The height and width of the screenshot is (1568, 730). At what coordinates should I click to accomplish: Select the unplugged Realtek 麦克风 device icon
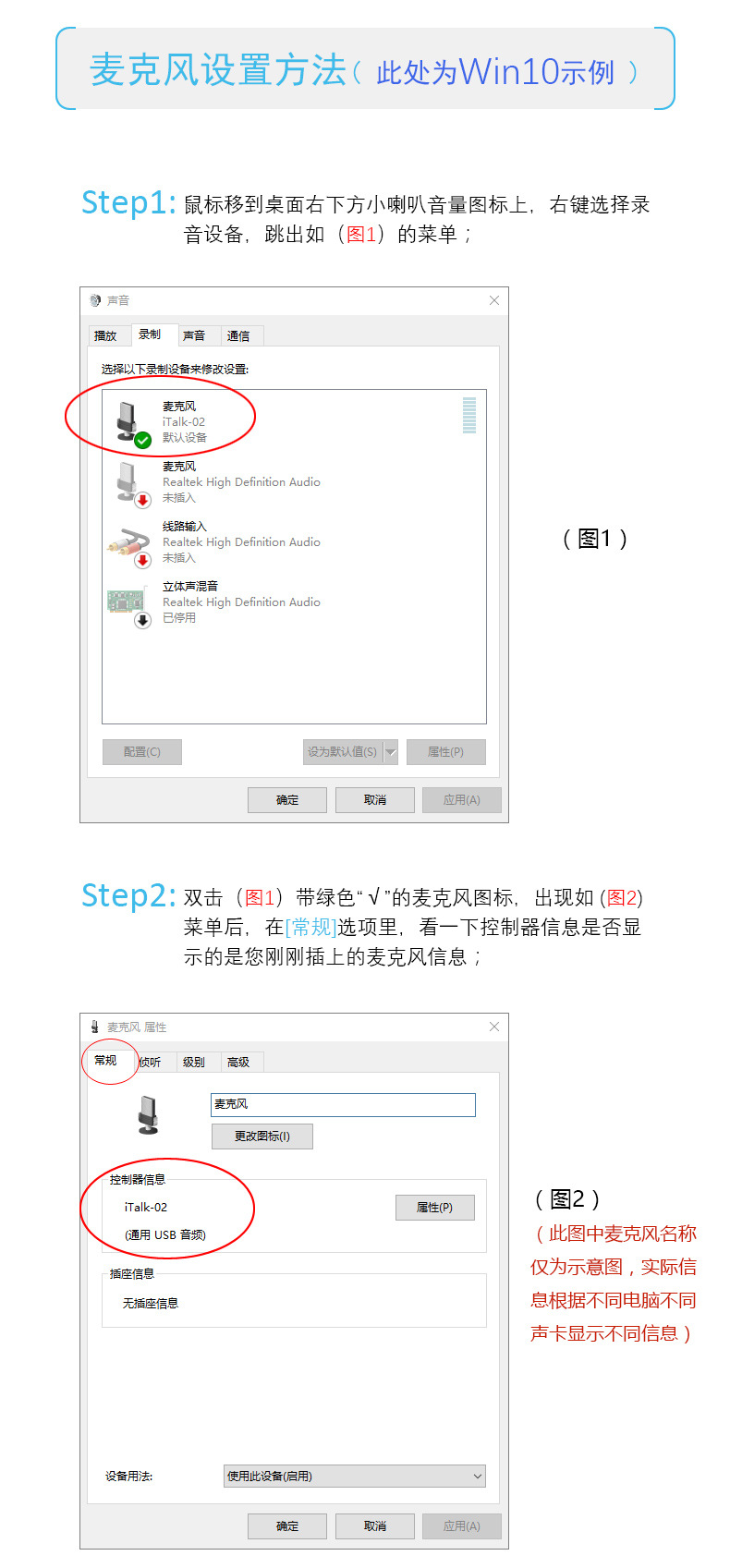tap(132, 483)
